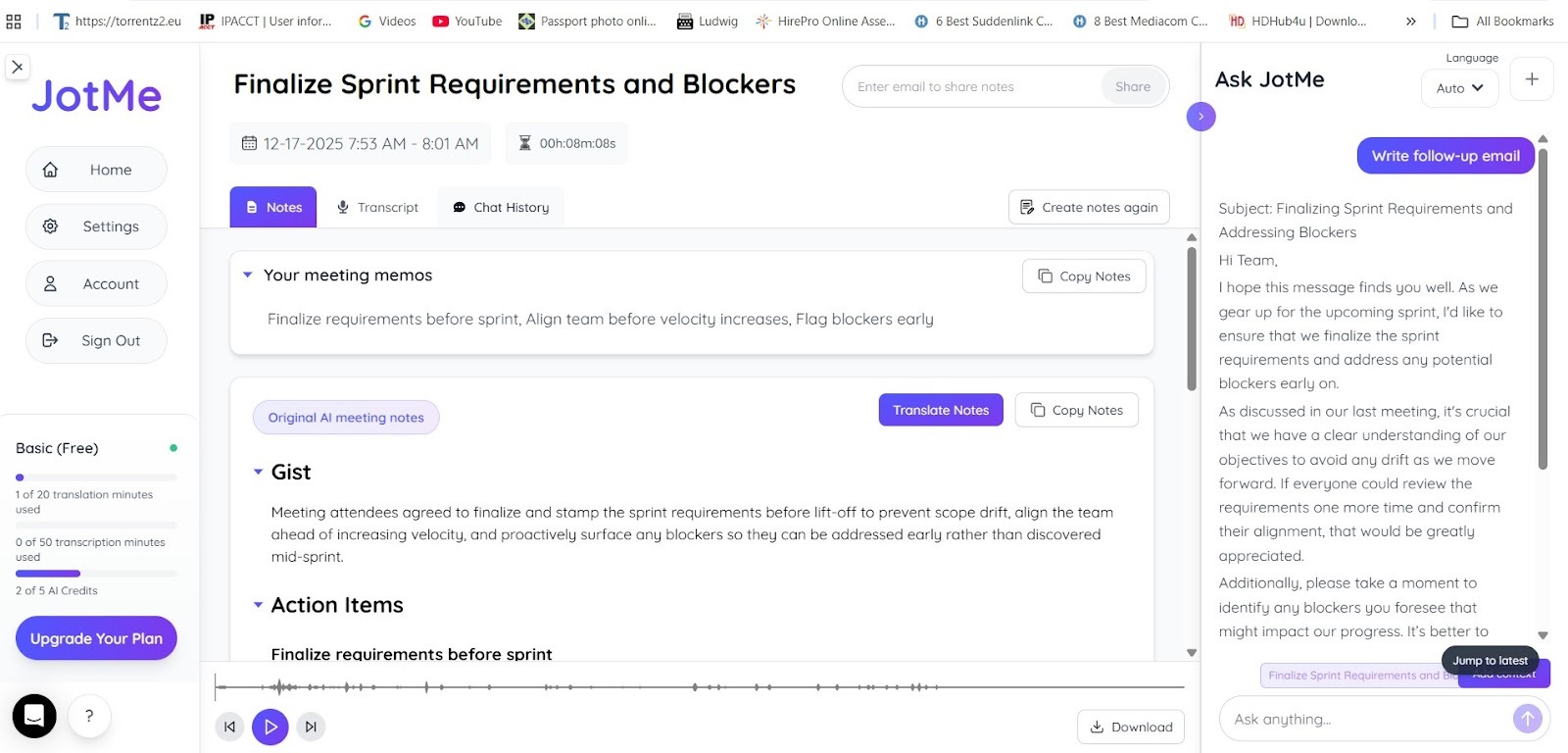Click the duration hourglass chip
The height and width of the screenshot is (753, 1568).
click(566, 143)
